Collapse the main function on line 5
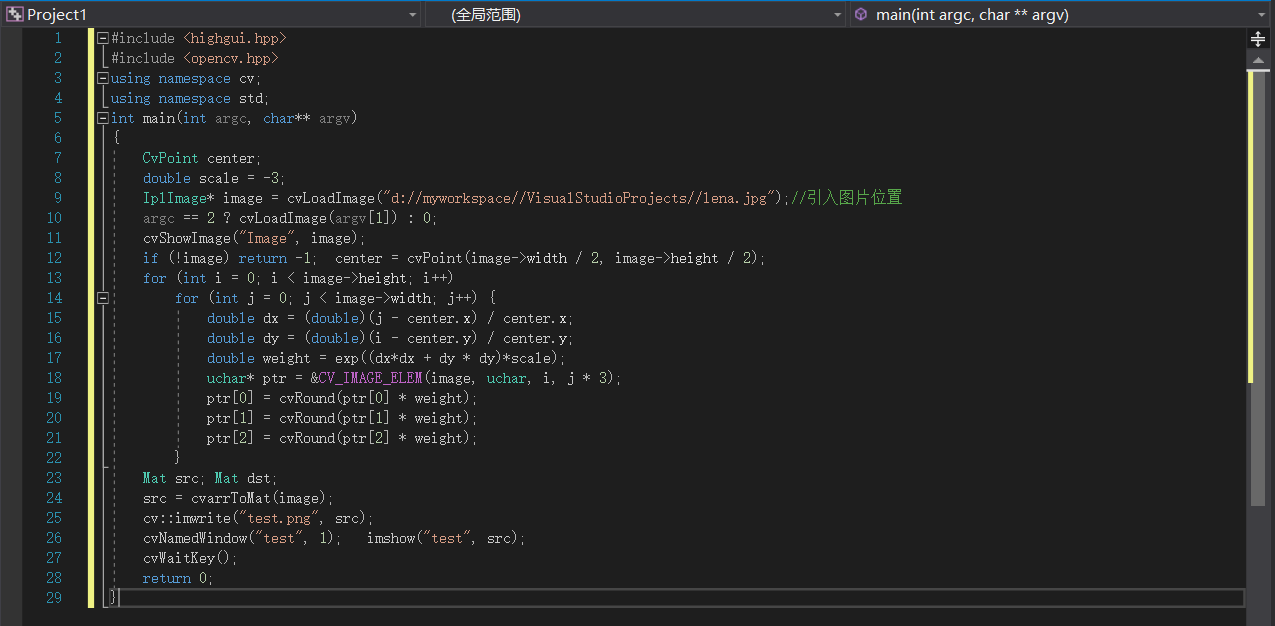The height and width of the screenshot is (626, 1275). (103, 118)
